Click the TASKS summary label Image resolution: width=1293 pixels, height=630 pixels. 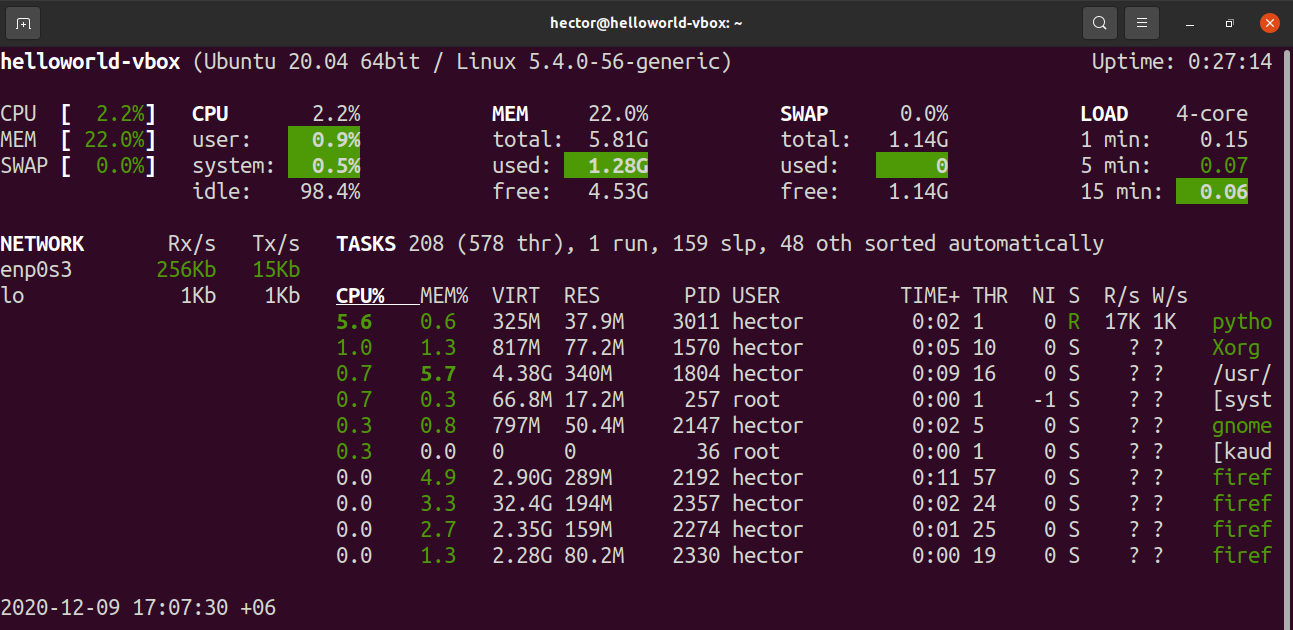(366, 244)
